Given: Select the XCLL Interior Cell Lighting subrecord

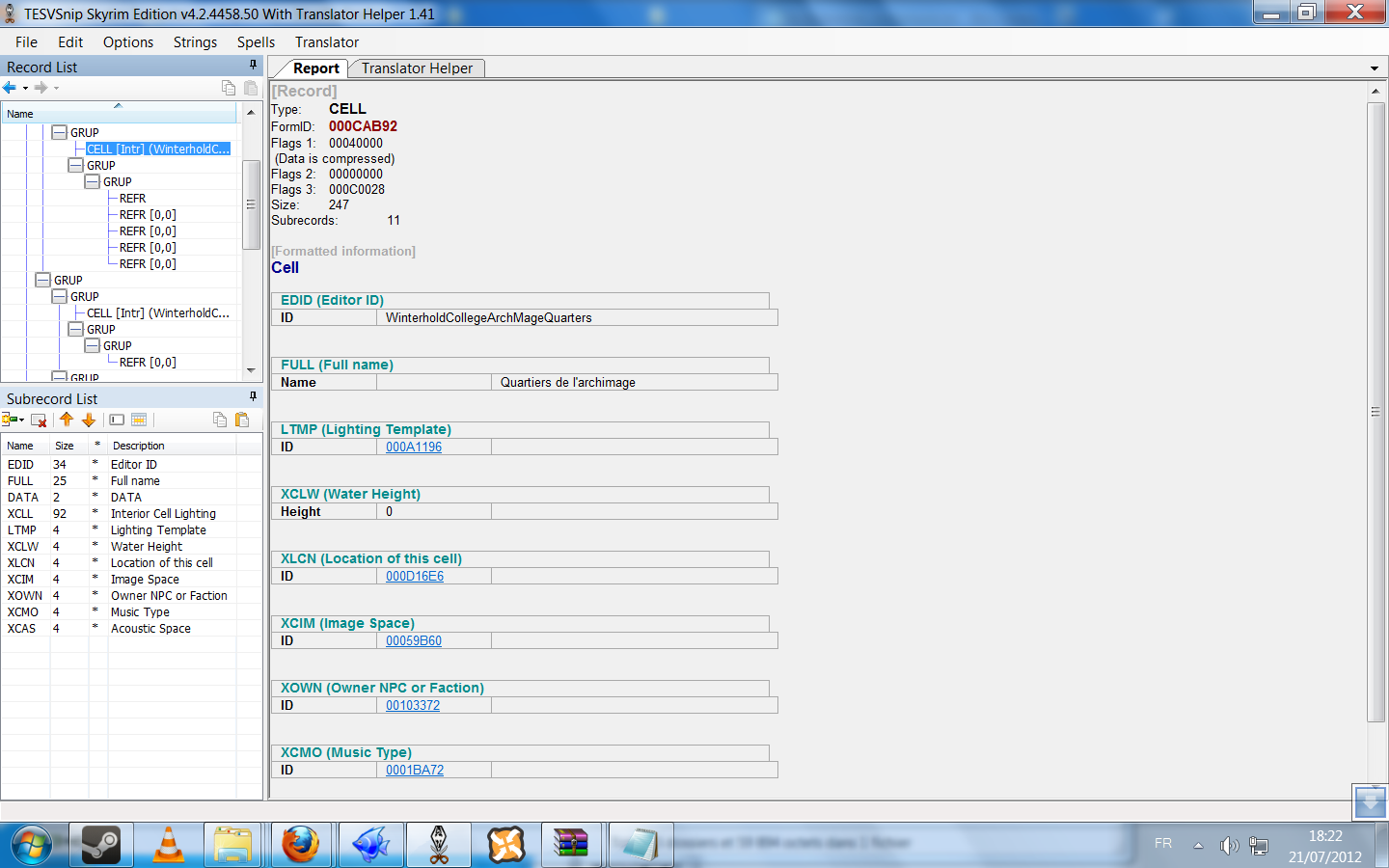Looking at the screenshot, I should pyautogui.click(x=119, y=513).
